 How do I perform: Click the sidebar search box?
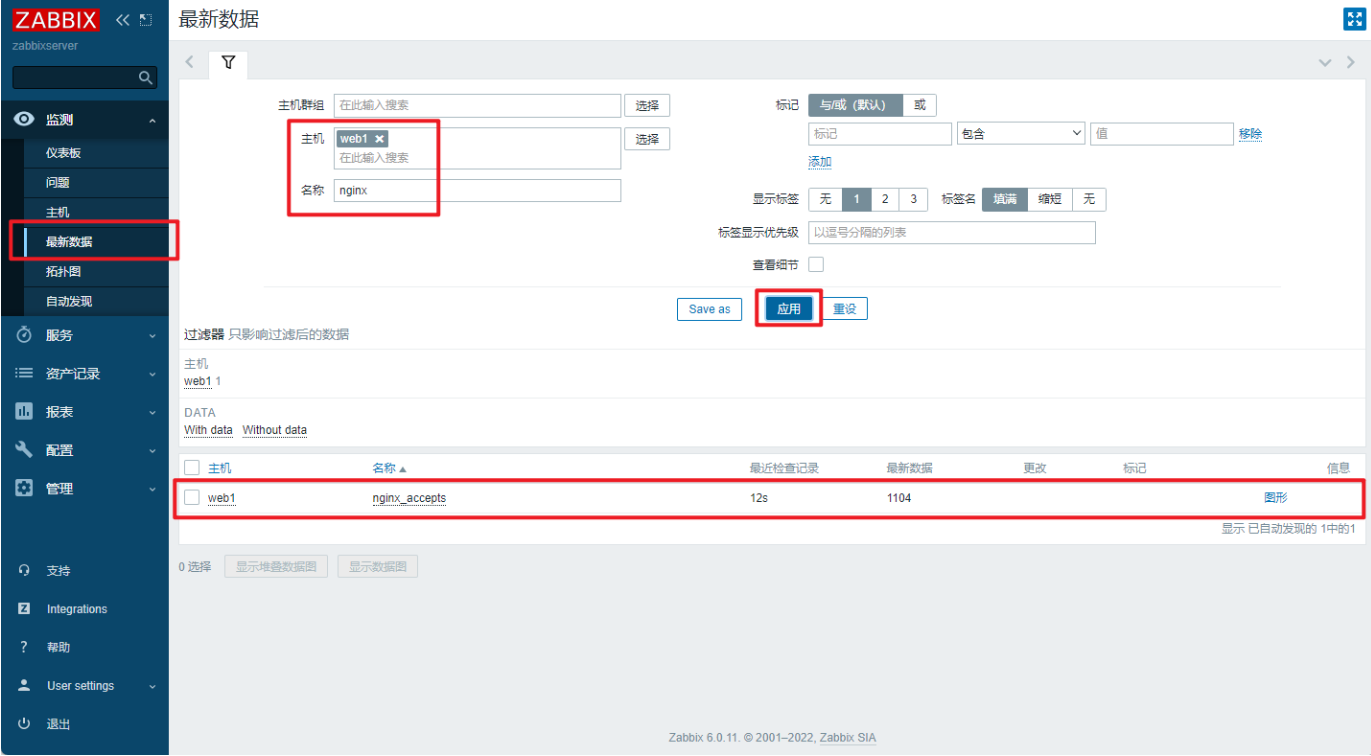click(x=85, y=77)
